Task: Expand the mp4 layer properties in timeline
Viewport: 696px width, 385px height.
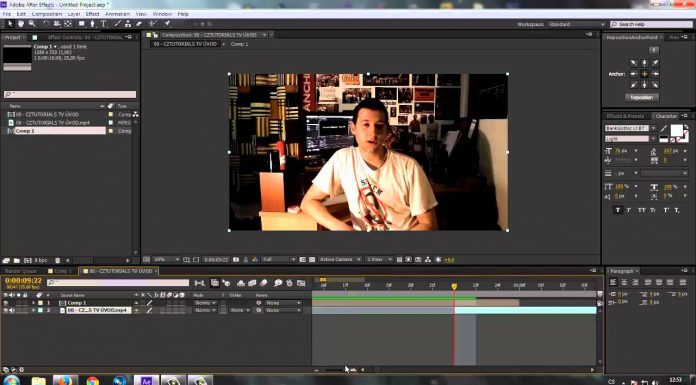Action: [33, 310]
